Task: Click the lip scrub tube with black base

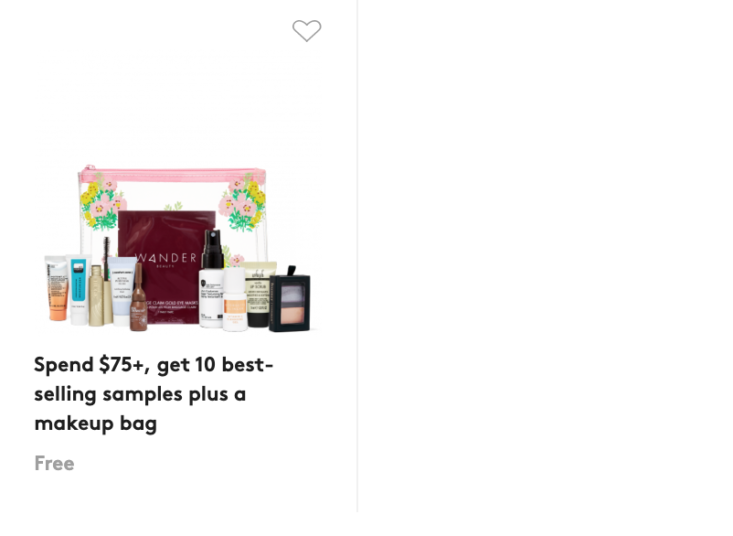Action: (258, 294)
